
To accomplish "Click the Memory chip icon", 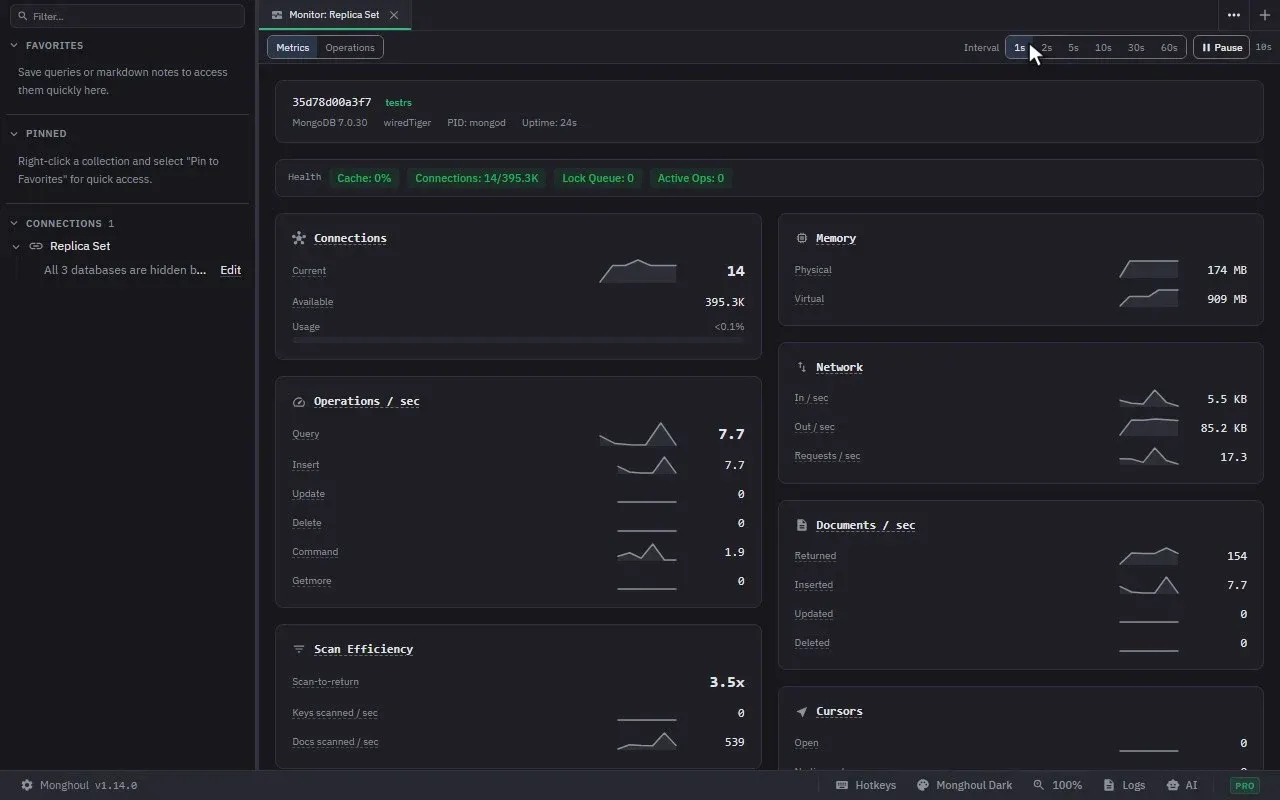I will pos(801,238).
